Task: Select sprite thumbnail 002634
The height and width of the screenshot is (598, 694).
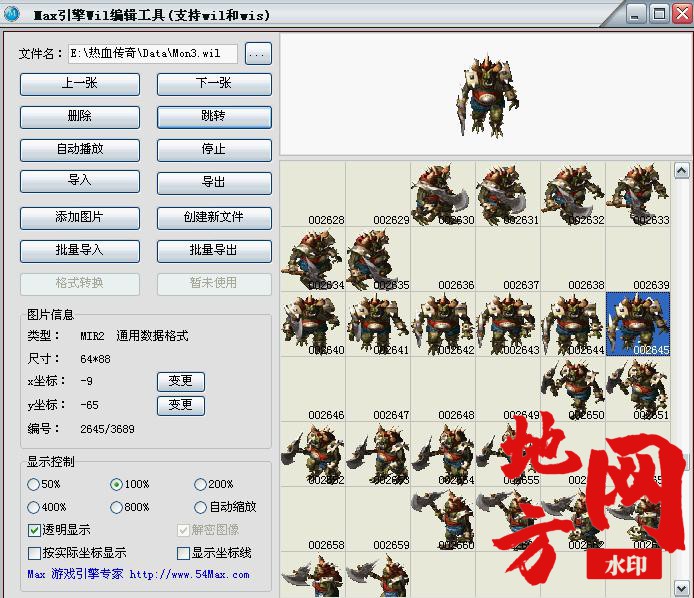Action: click(313, 259)
